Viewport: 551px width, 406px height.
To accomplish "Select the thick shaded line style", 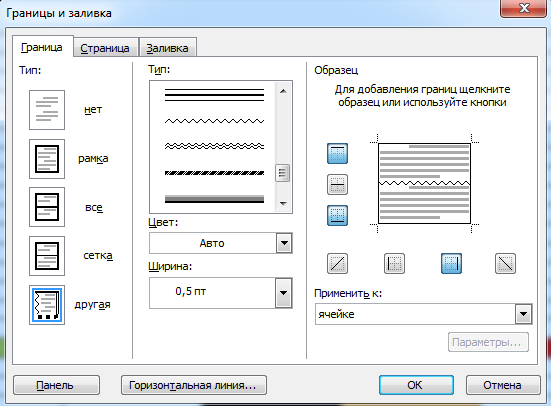I will tap(214, 199).
